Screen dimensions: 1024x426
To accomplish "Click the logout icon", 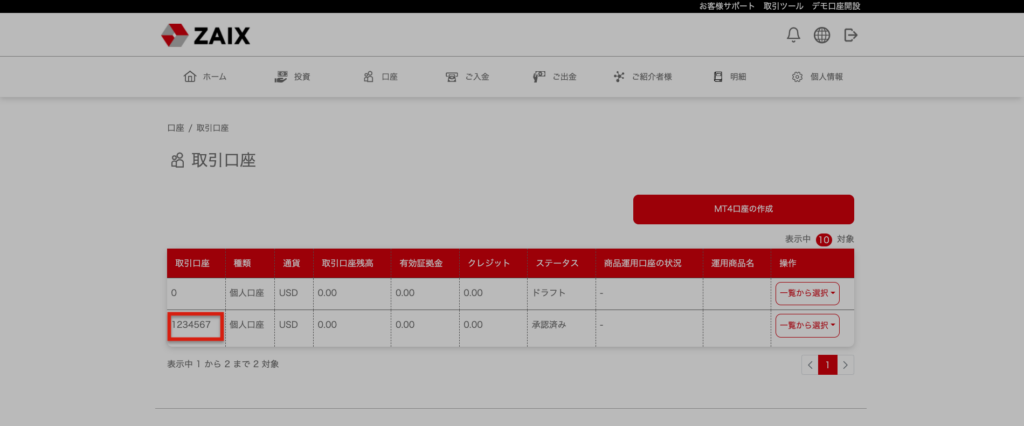I will point(851,36).
